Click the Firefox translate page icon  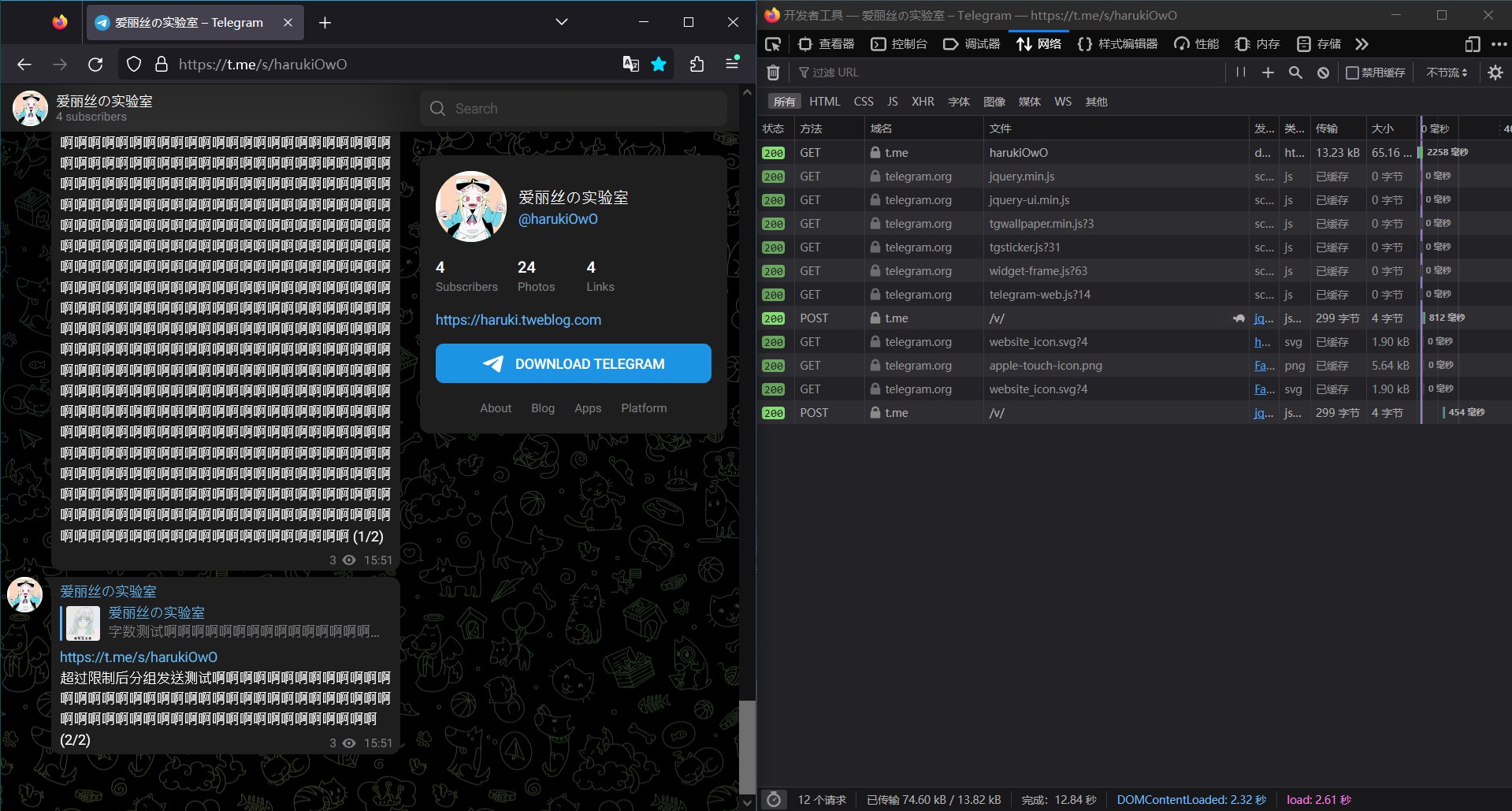(x=630, y=64)
